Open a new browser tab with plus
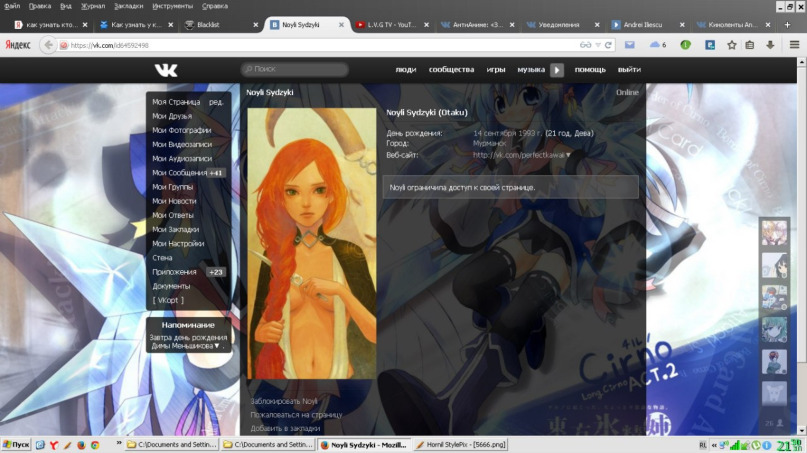 click(787, 24)
